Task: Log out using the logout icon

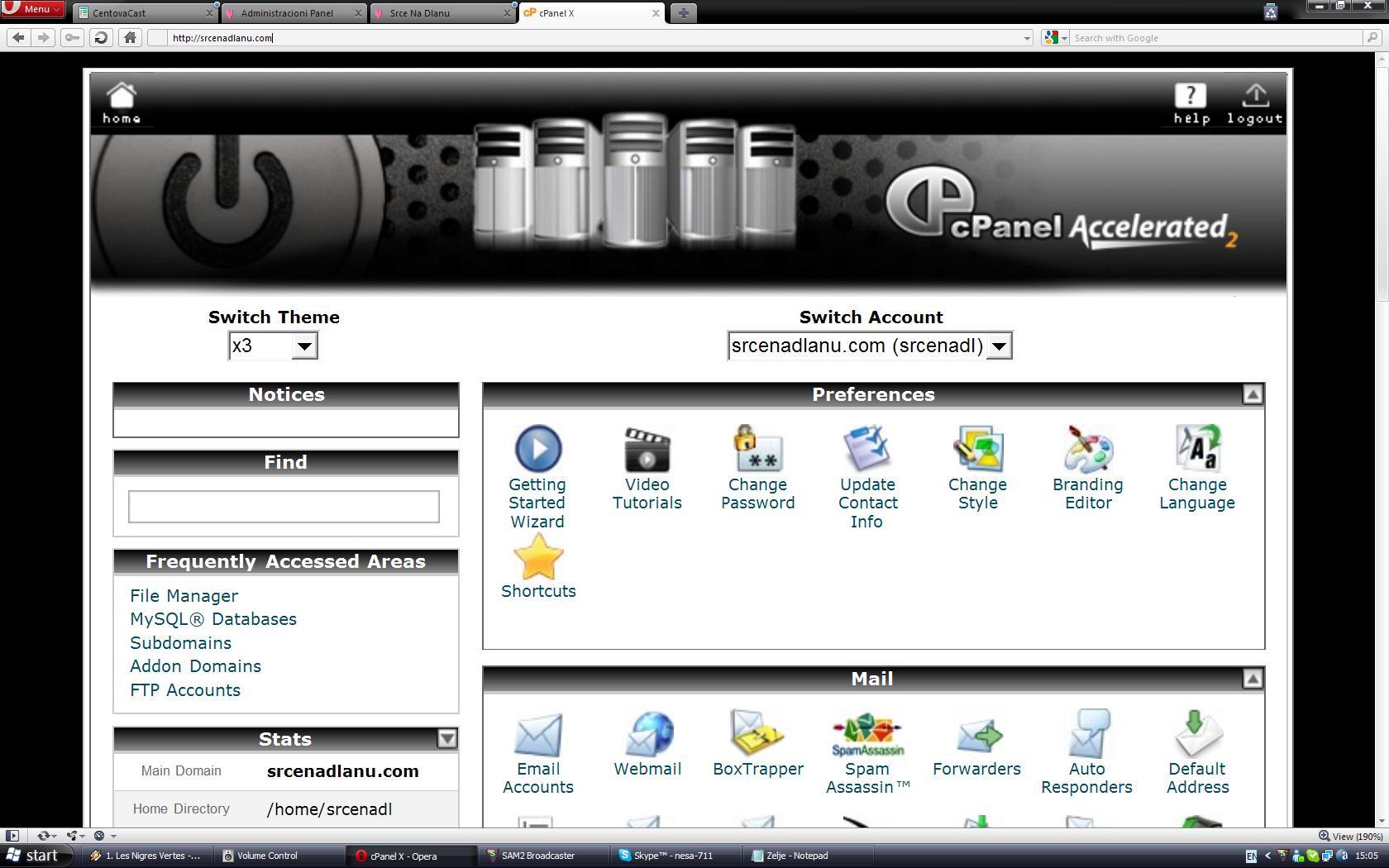Action: pos(1255,103)
